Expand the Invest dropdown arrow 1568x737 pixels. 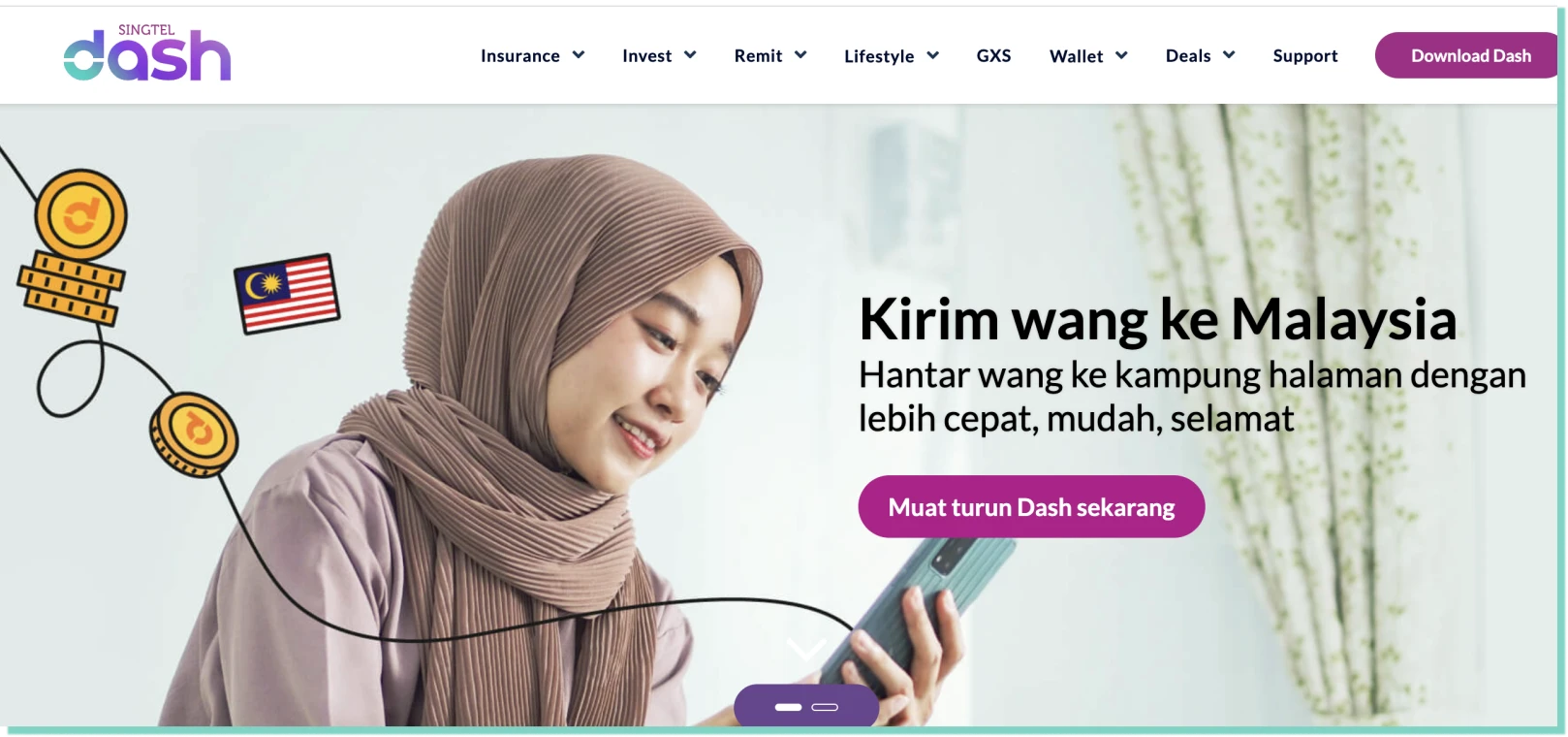(x=690, y=55)
